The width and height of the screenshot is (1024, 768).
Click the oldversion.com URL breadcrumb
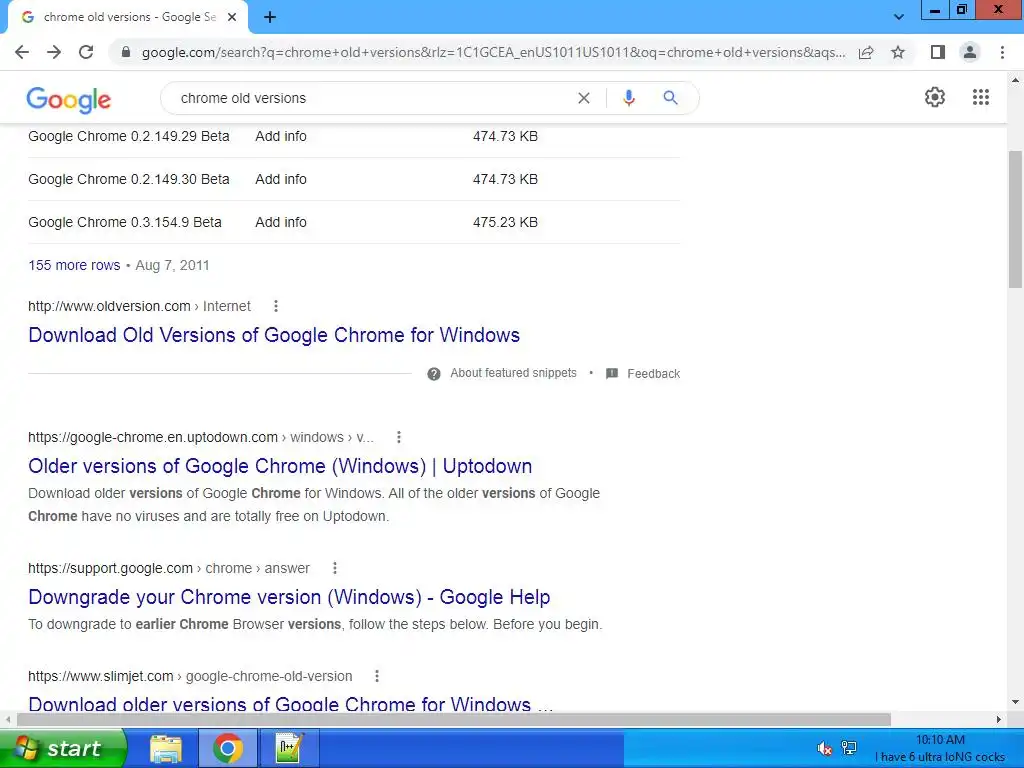pos(139,306)
